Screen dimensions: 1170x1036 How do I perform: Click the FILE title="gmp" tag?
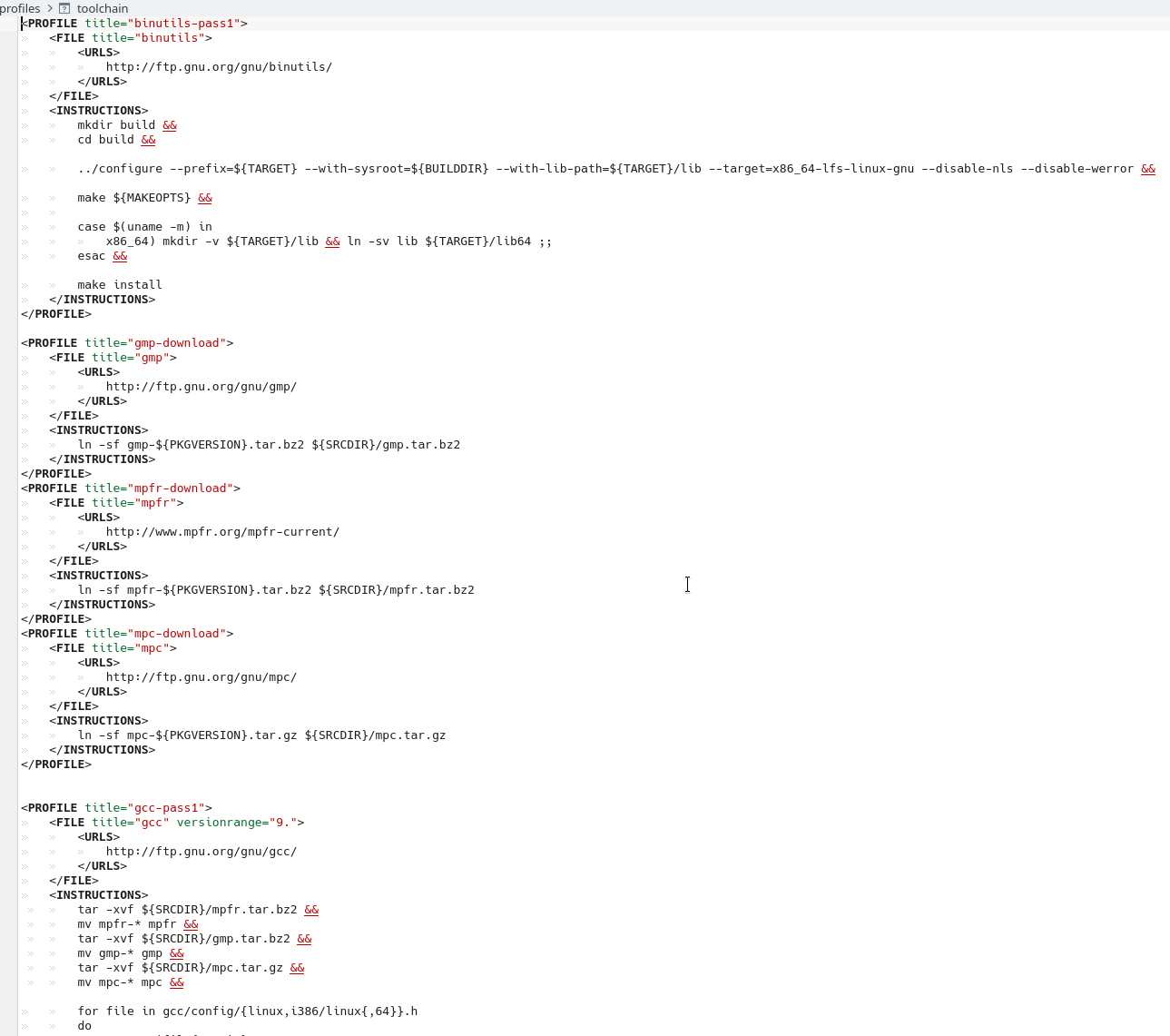click(113, 358)
